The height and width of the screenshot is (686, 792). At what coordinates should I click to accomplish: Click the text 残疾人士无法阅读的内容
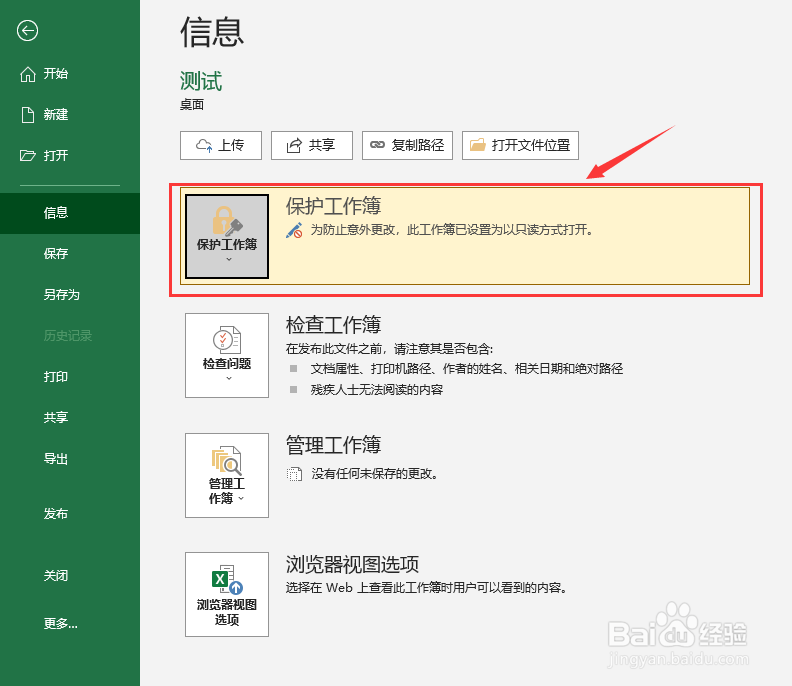point(377,390)
